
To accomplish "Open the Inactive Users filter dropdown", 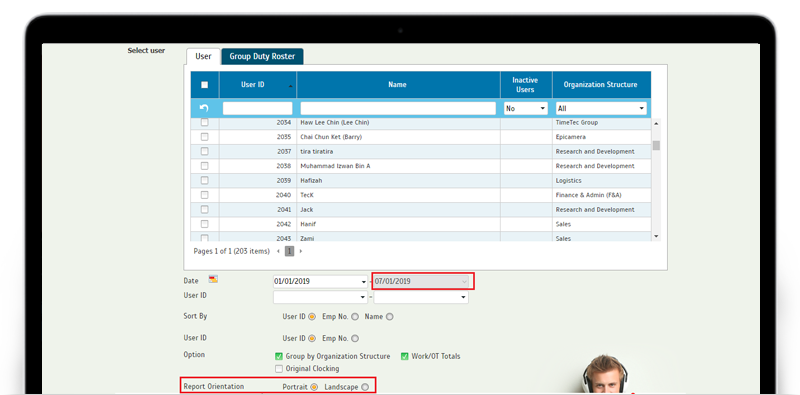I will [526, 108].
